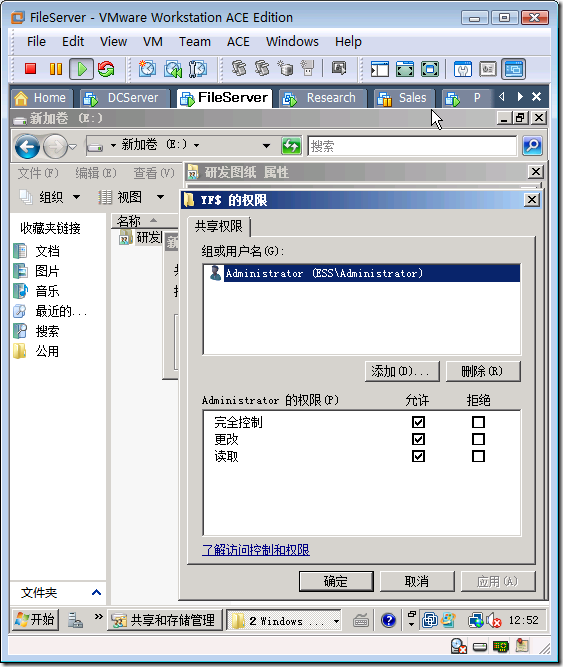Screen dimensions: 563x667
Task: Expand 新加卷 (E:) breadcrumb arrow
Action: point(196,145)
